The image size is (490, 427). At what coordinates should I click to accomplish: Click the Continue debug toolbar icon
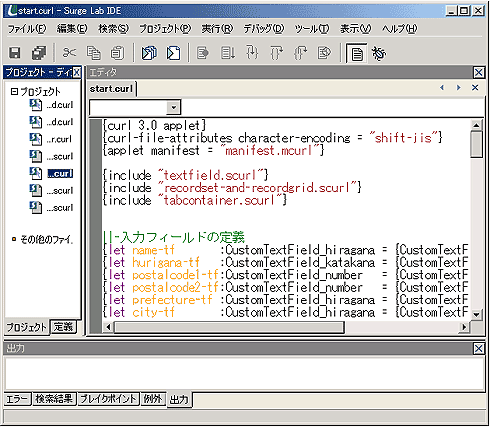(x=203, y=53)
